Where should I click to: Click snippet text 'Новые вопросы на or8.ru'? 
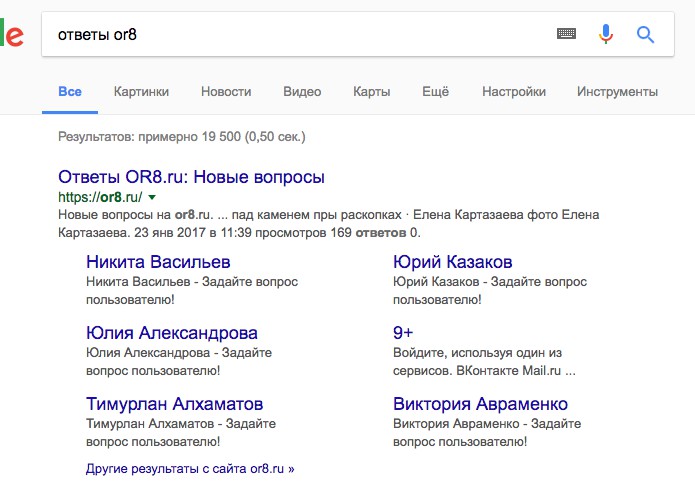click(x=135, y=215)
